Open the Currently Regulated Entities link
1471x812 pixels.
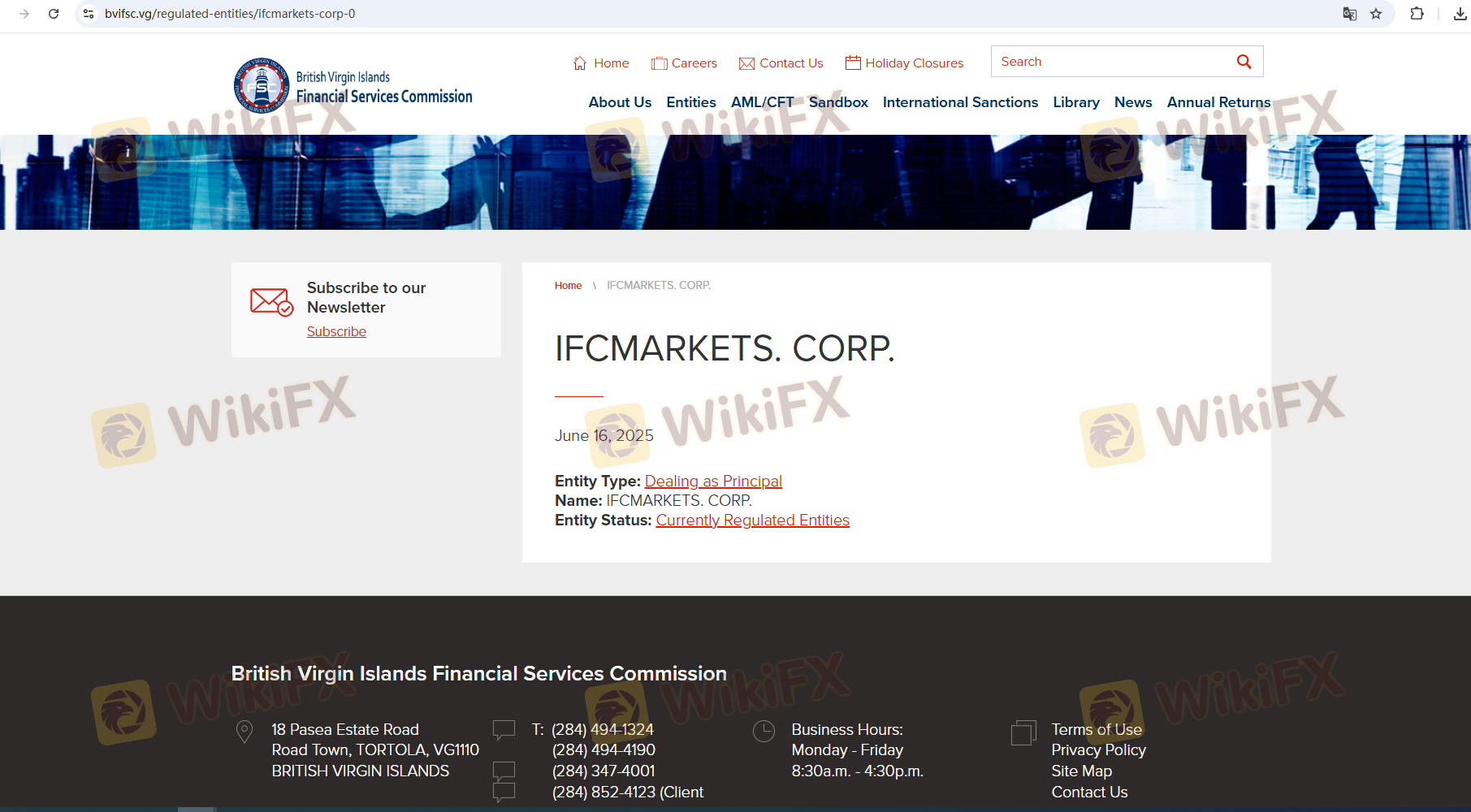click(753, 520)
